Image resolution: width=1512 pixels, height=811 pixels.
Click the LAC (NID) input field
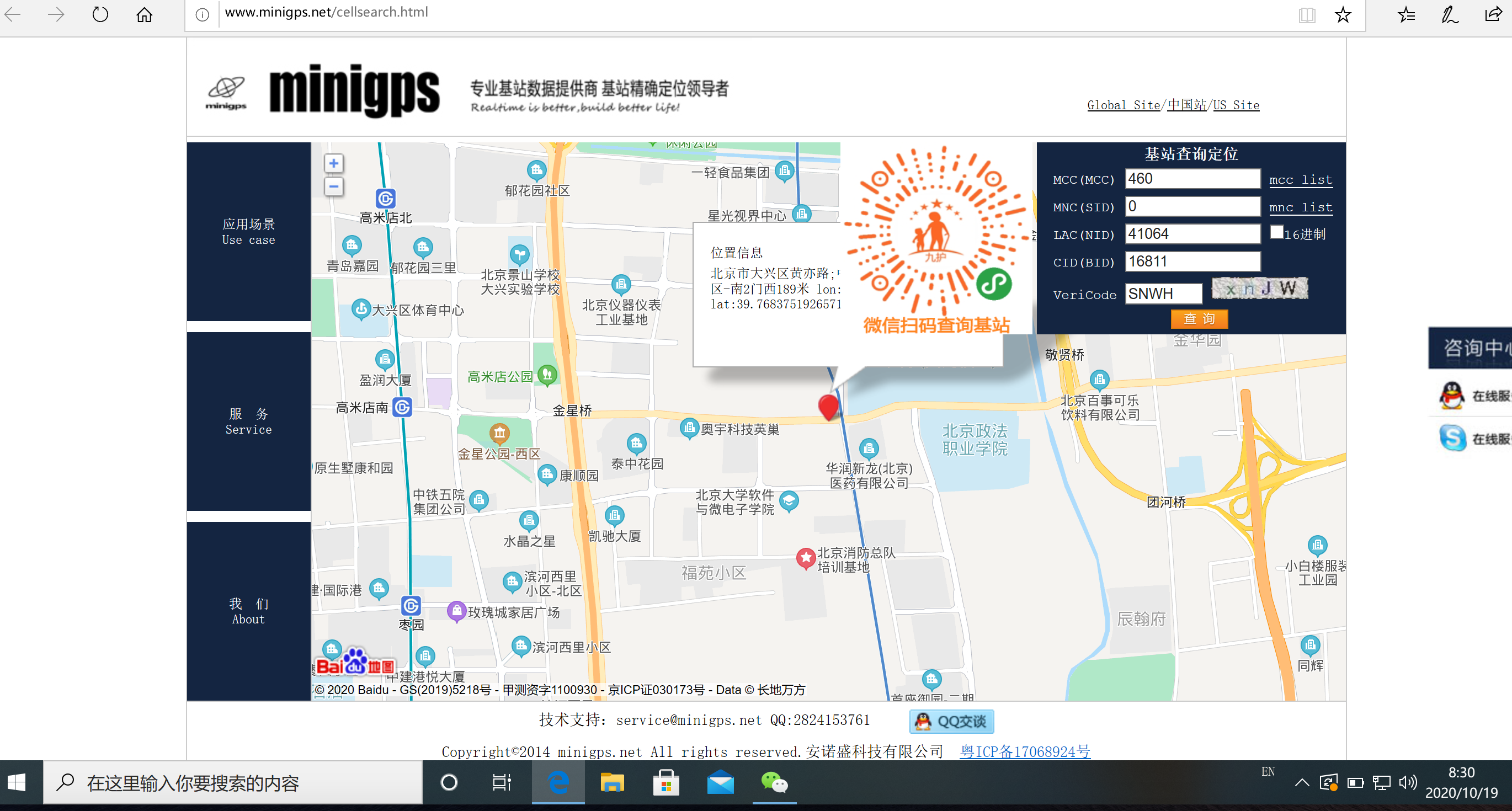[x=1192, y=234]
